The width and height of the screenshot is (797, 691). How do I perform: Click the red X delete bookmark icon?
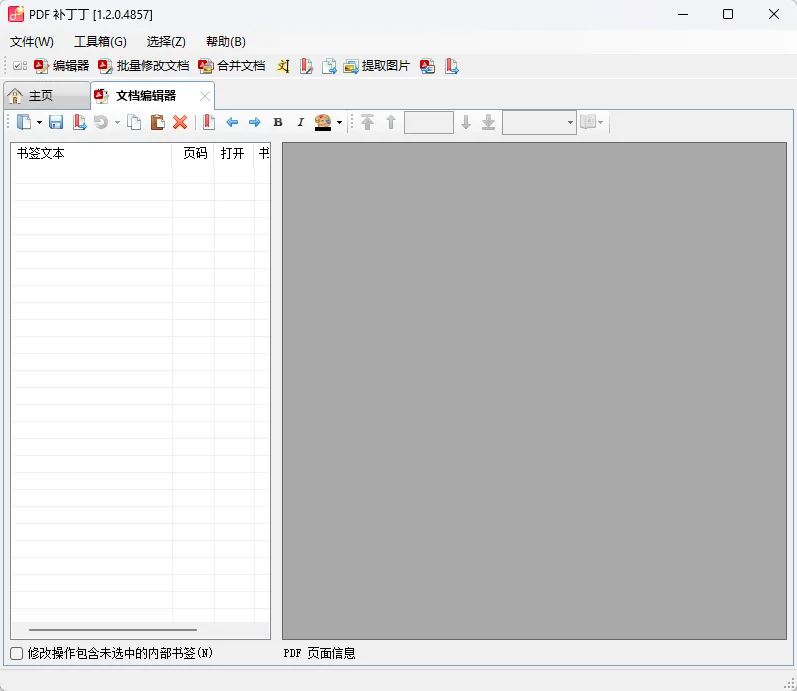[x=180, y=122]
